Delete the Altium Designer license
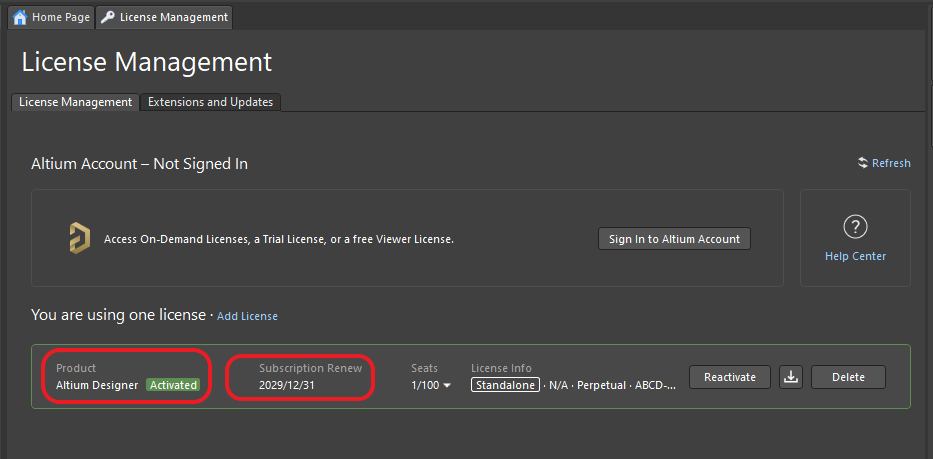The image size is (933, 459). 848,377
